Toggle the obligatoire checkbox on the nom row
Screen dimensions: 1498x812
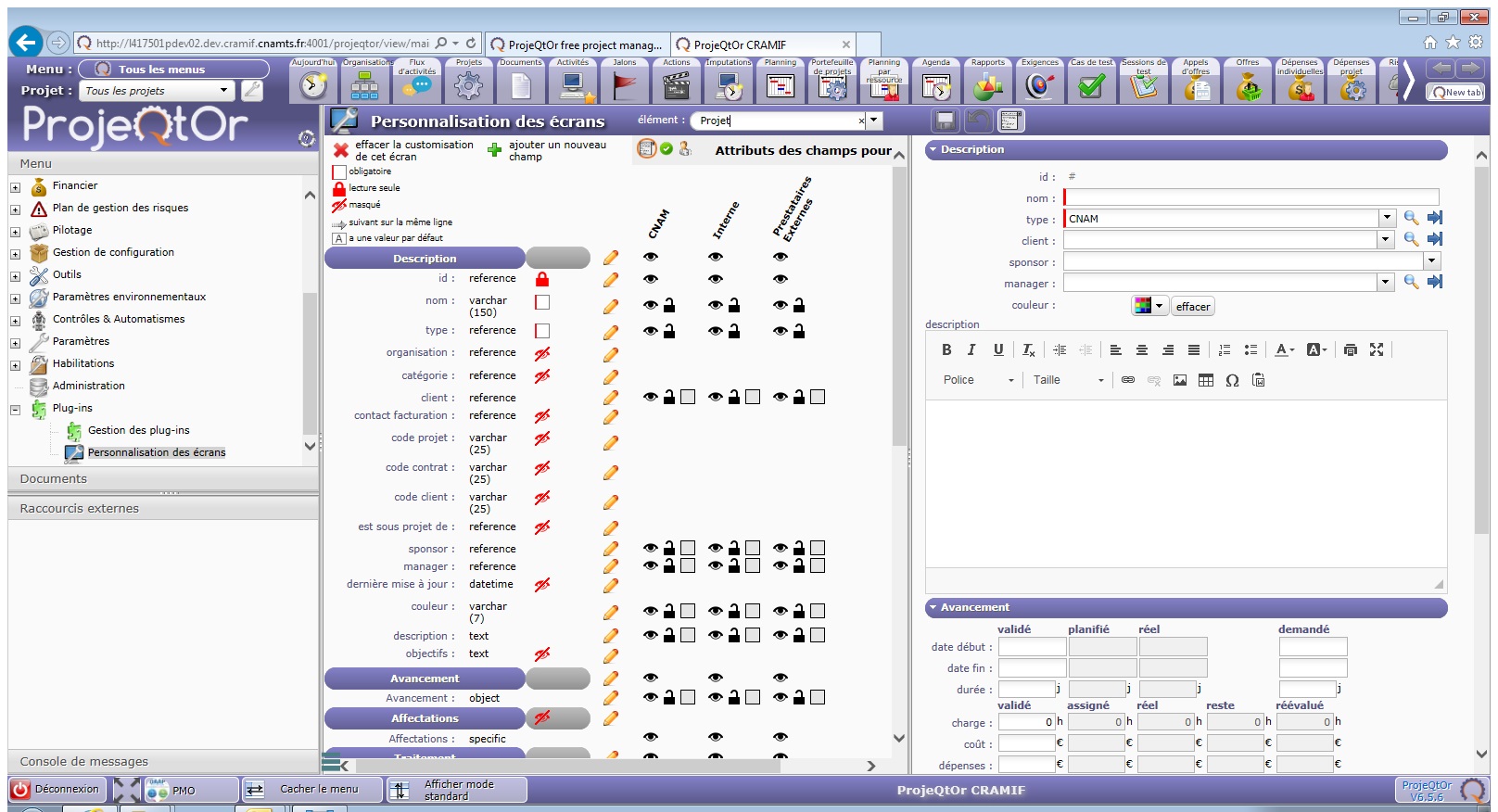click(542, 302)
